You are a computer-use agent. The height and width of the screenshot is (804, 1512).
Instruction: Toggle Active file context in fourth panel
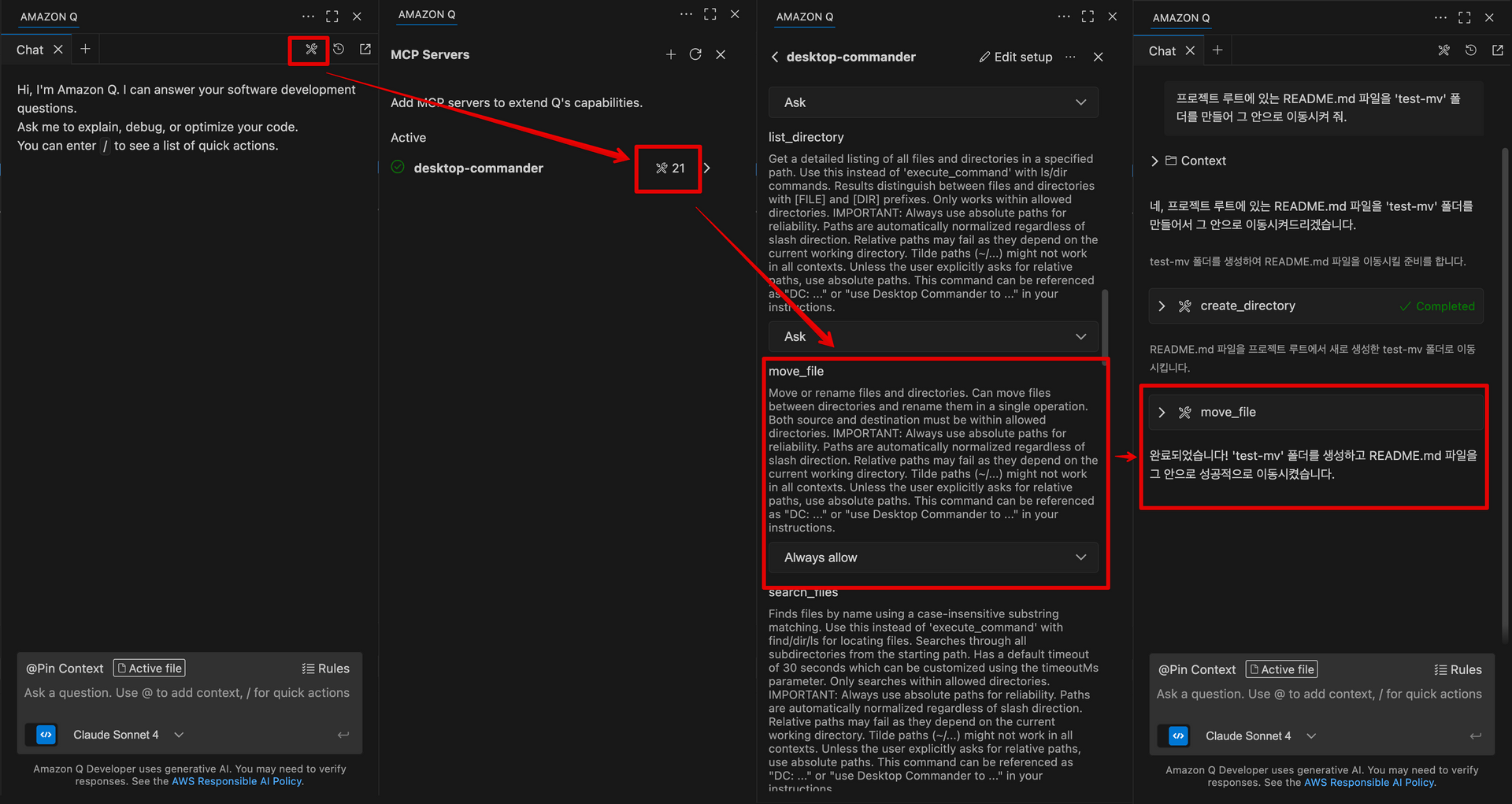tap(1282, 670)
